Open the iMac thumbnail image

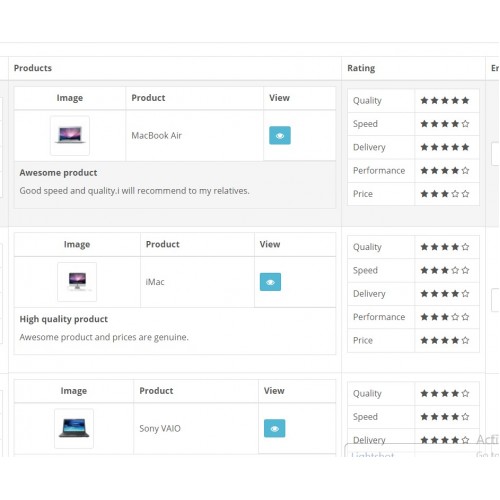pyautogui.click(x=77, y=282)
